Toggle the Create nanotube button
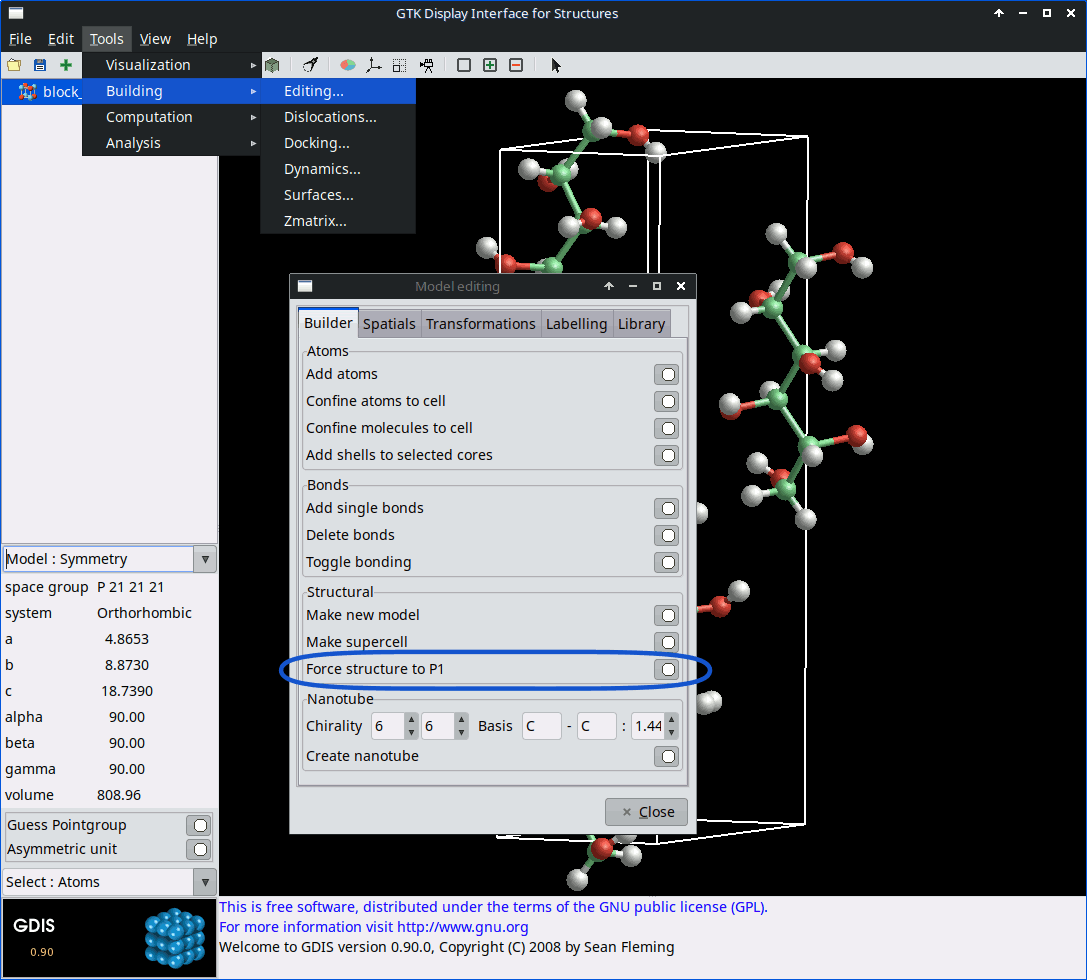Image resolution: width=1087 pixels, height=980 pixels. (667, 756)
